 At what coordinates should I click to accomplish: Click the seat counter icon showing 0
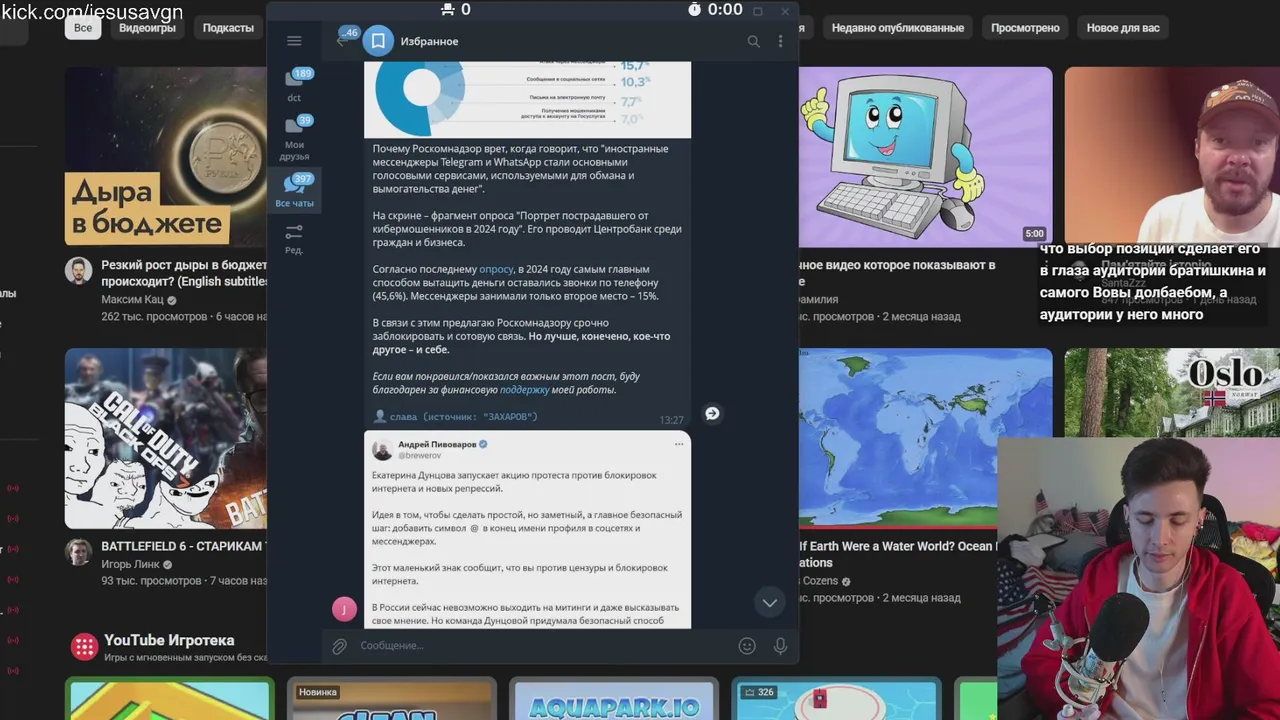click(x=455, y=9)
